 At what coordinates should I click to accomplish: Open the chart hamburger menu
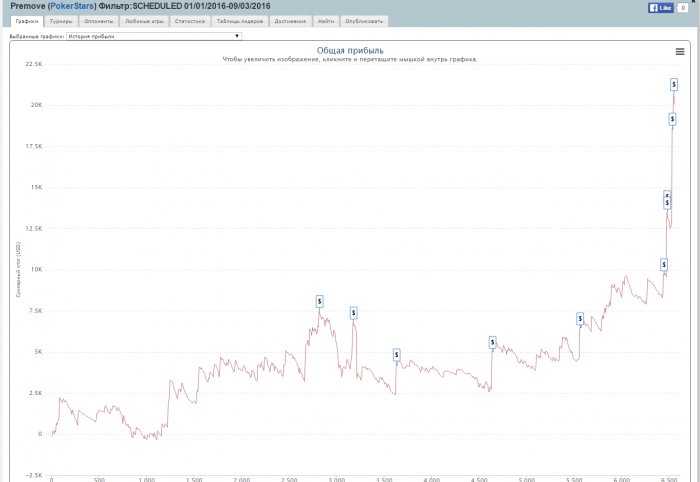pos(680,51)
